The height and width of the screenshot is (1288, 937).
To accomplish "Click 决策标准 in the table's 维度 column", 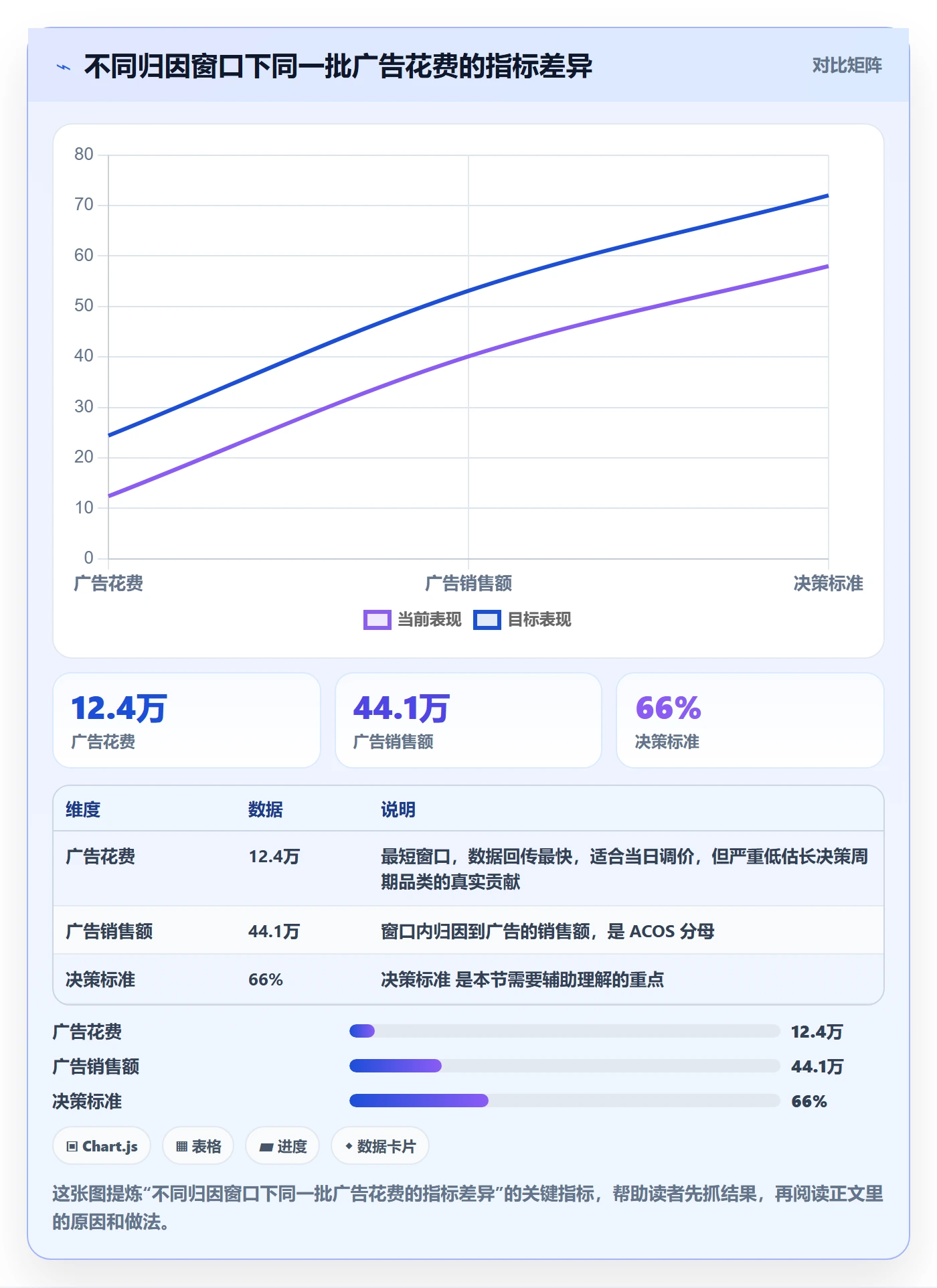I will pos(100,979).
